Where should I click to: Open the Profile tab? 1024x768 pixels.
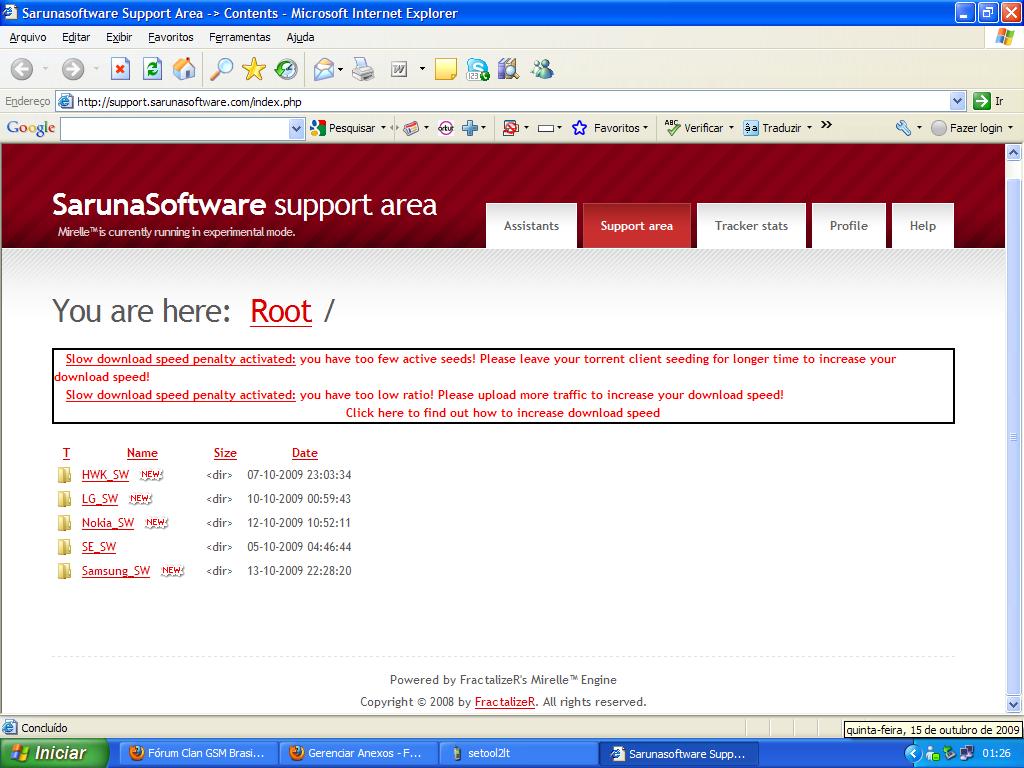click(848, 226)
